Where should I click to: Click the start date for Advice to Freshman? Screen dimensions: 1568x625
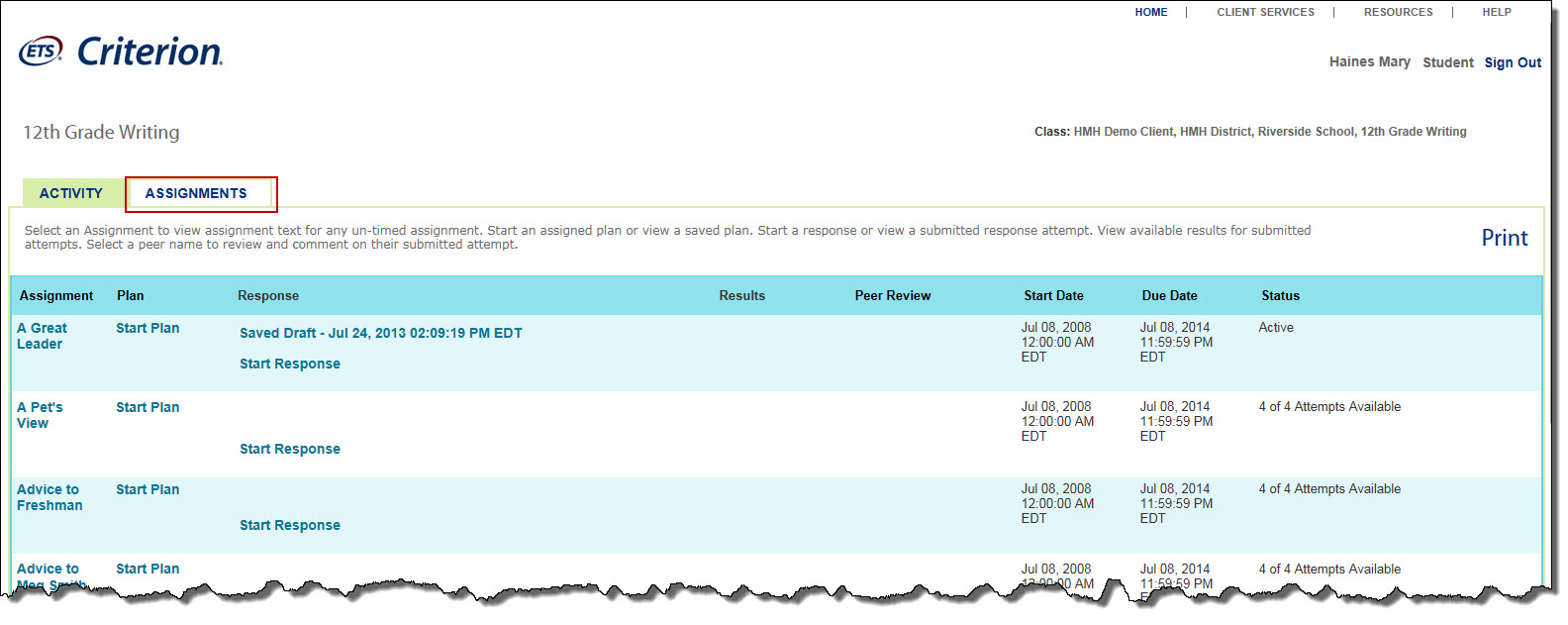[1057, 503]
